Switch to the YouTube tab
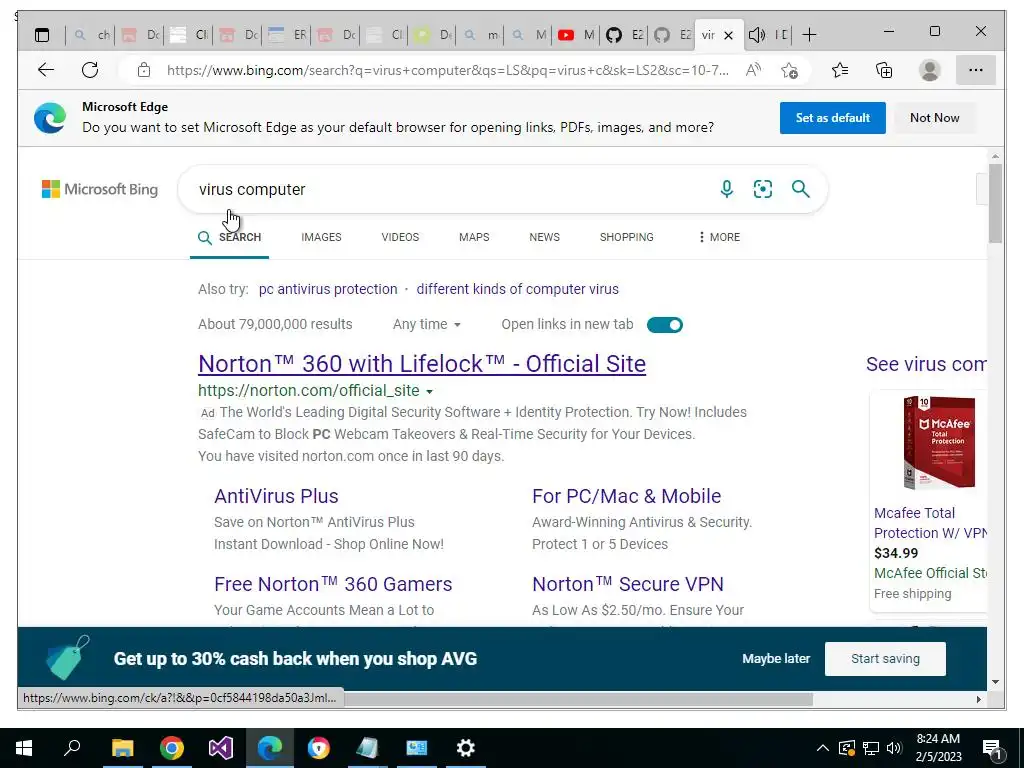1024x768 pixels. point(575,35)
